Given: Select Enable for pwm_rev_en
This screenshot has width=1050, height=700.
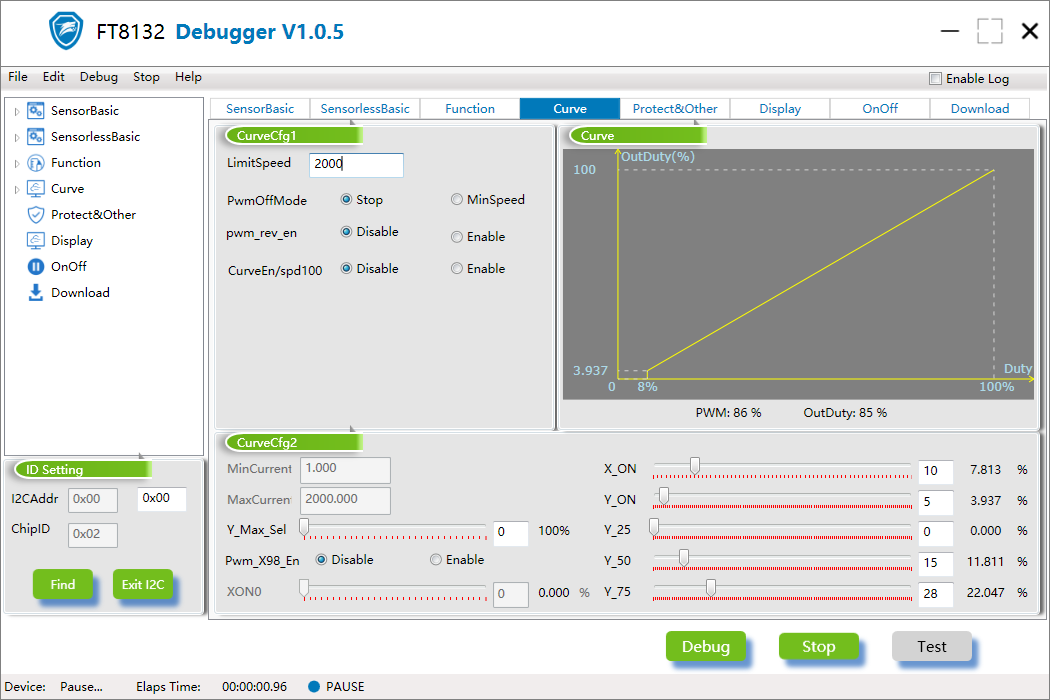Looking at the screenshot, I should [457, 236].
